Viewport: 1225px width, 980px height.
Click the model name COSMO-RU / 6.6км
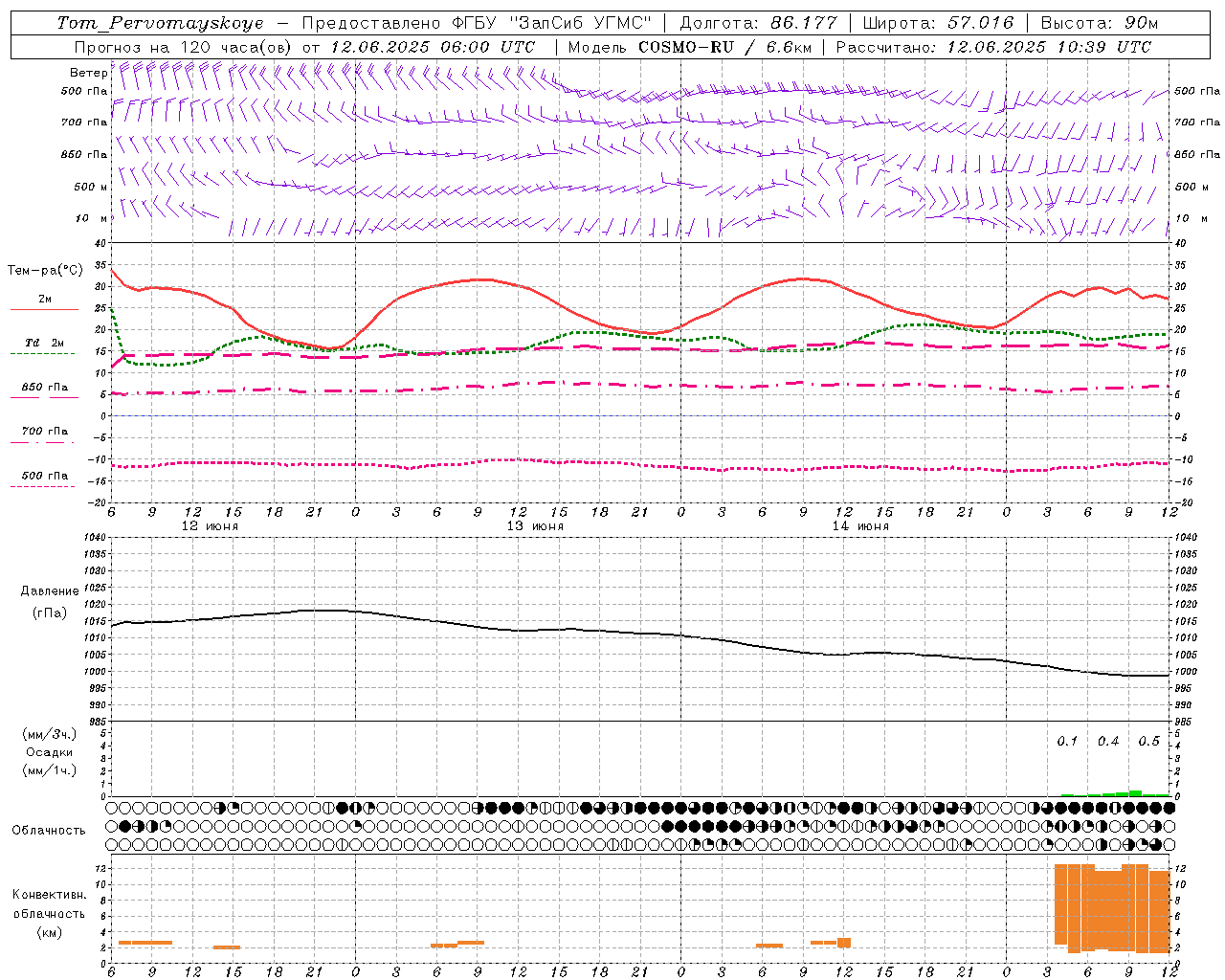pos(724,47)
